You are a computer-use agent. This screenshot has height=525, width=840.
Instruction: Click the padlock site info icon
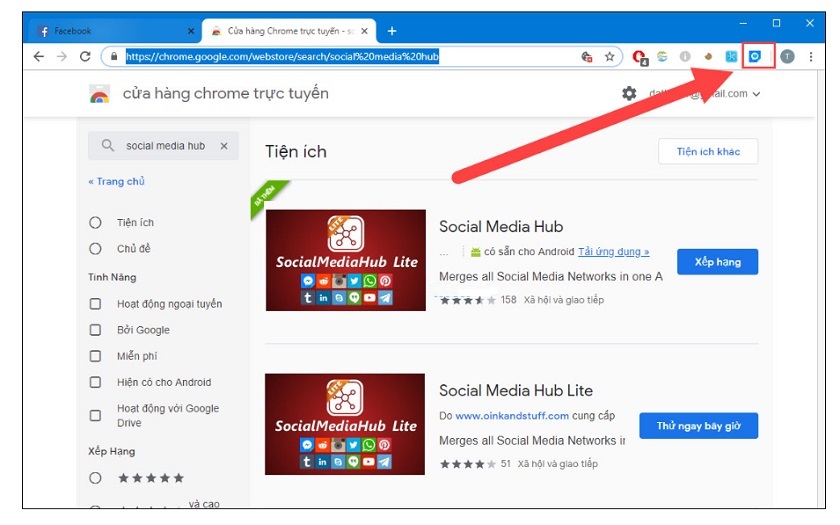point(114,56)
